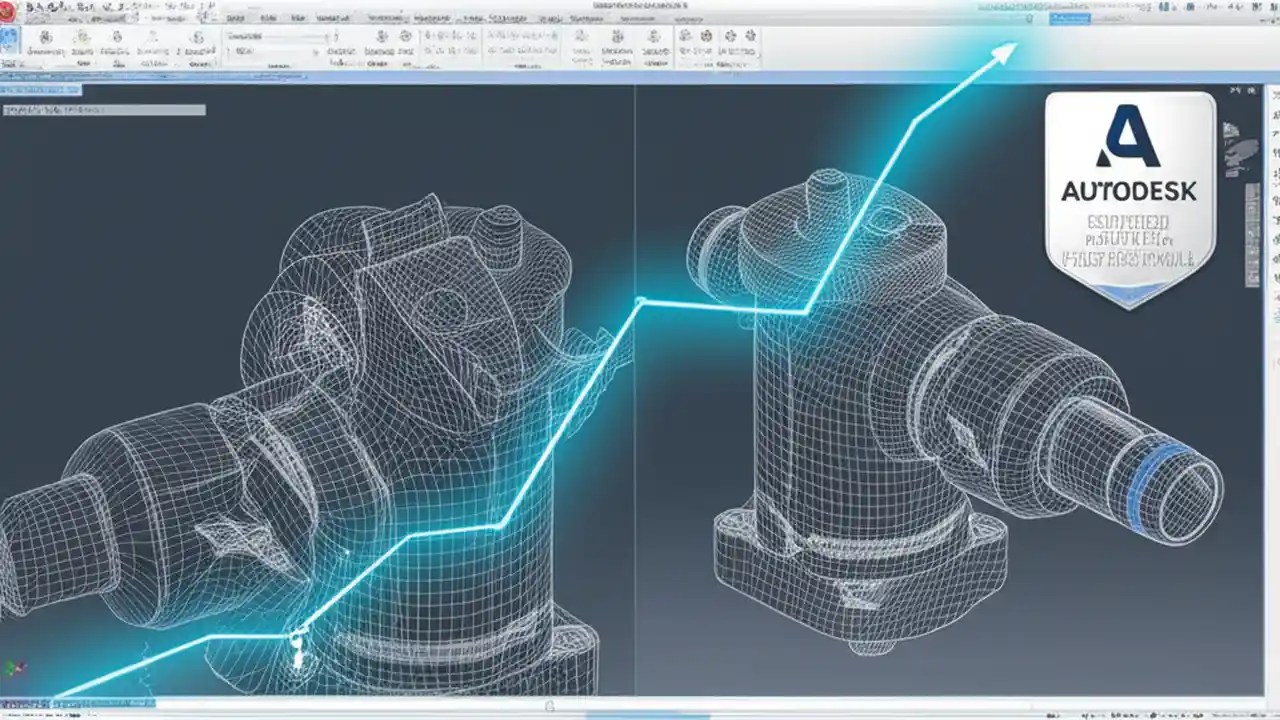Select the Extrude tool in the ribbon
1280x720 pixels.
45,38
